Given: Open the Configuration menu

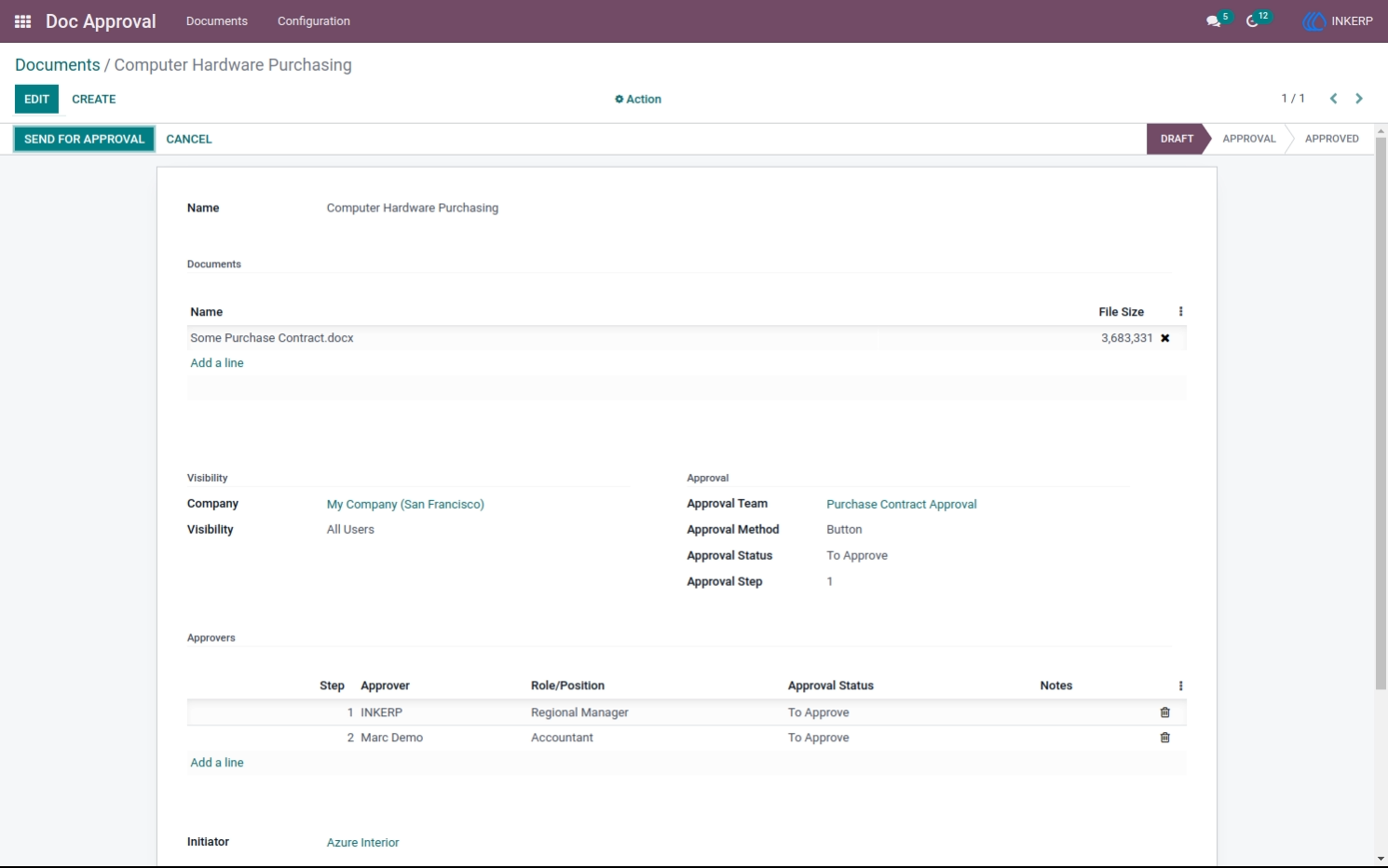Looking at the screenshot, I should [314, 20].
